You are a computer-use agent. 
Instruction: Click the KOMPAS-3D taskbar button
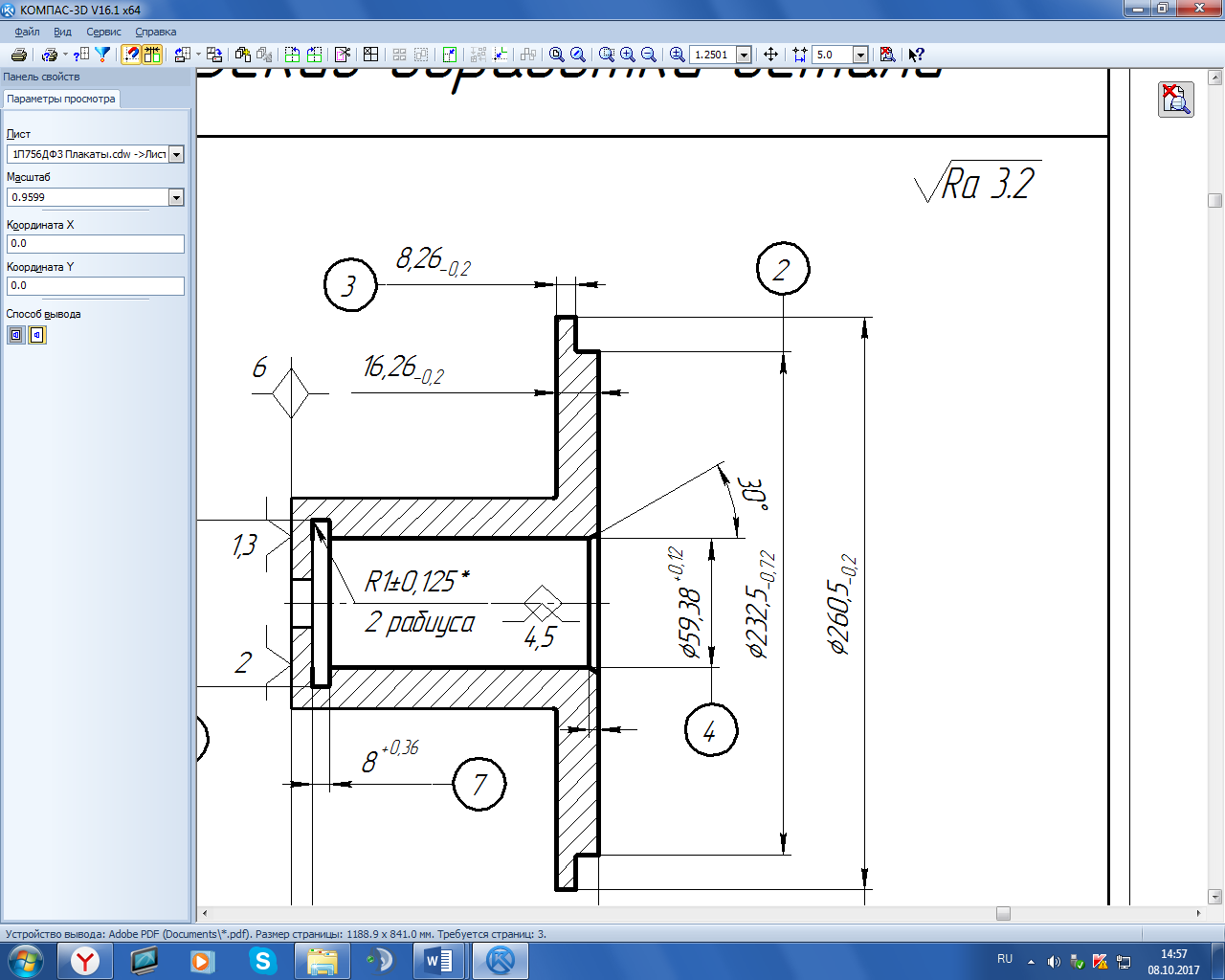pos(501,961)
